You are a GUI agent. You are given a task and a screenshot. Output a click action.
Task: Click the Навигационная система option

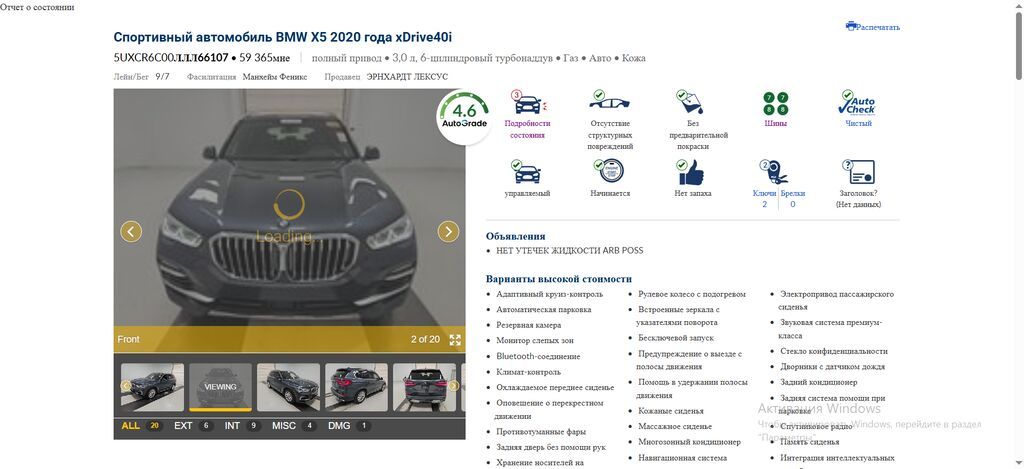pos(682,458)
